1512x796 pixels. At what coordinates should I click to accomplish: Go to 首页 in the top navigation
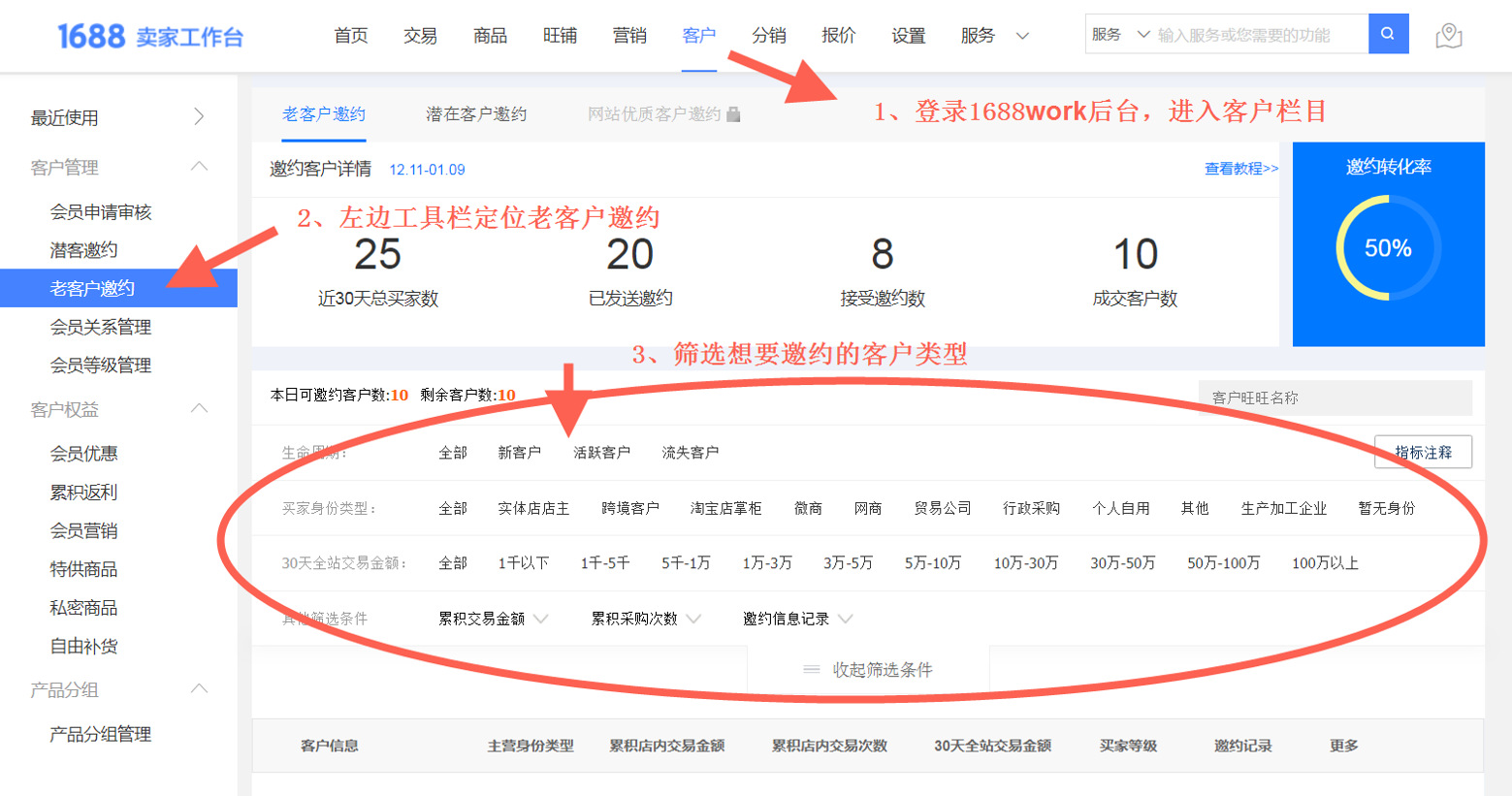[x=351, y=36]
